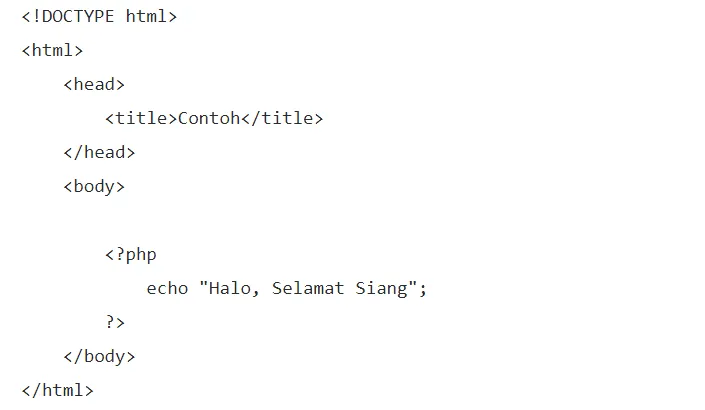Click the word Siang in the string
The height and width of the screenshot is (410, 705).
(380, 289)
